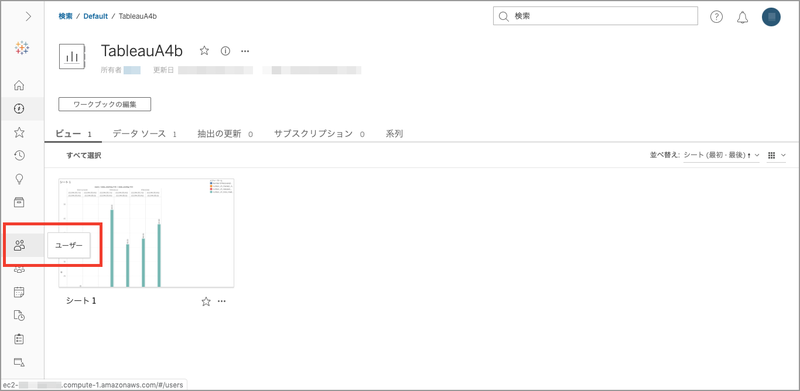Open Recommendations lightbulb icon in sidebar
Screen dimensions: 800x391
click(19, 179)
